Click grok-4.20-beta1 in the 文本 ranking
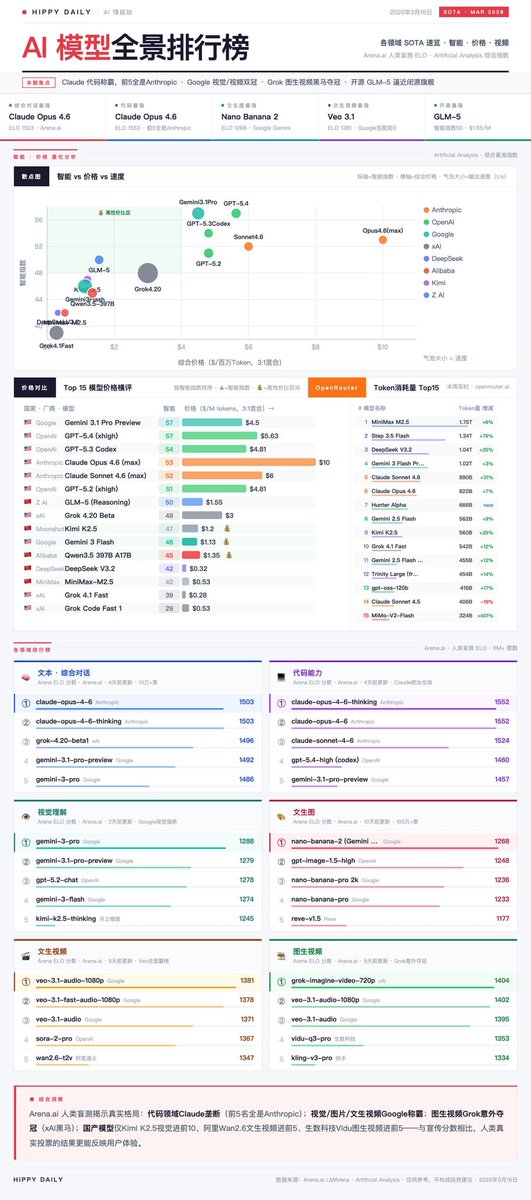 62,741
